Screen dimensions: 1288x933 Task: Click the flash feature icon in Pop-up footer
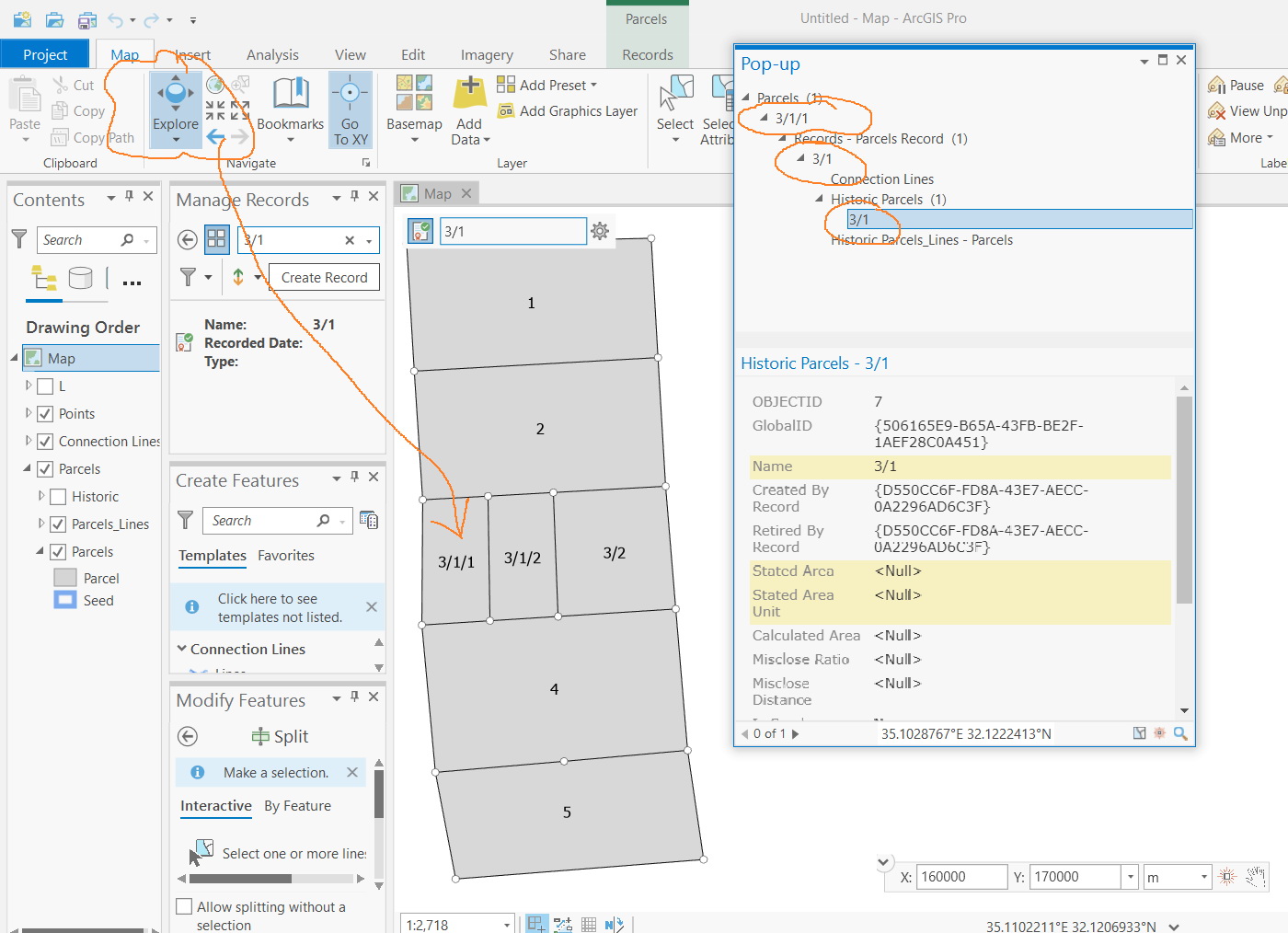click(x=1159, y=733)
